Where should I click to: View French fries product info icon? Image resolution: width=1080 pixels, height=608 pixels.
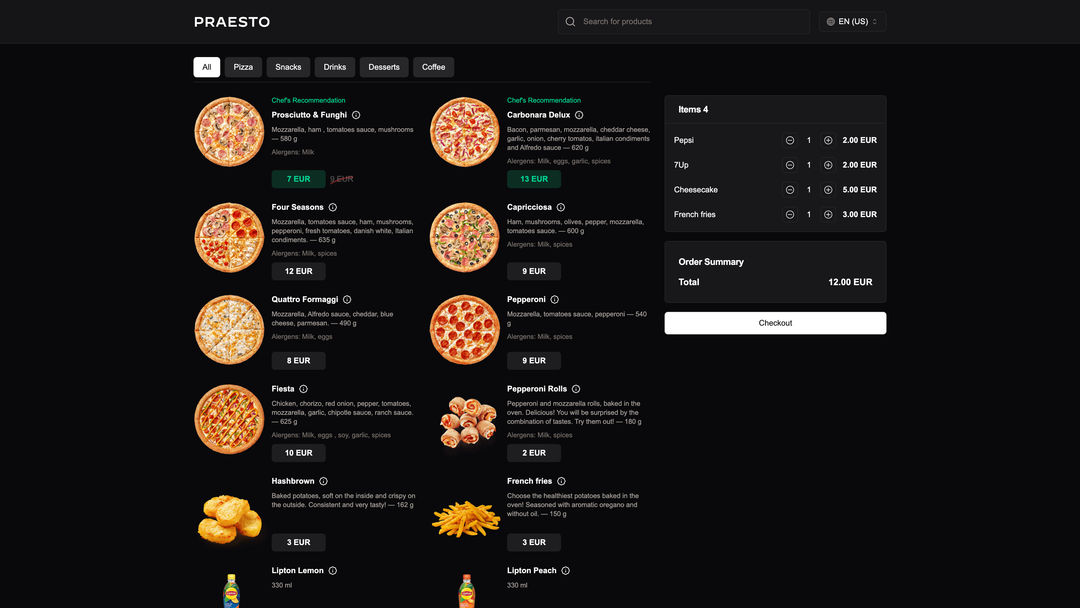click(561, 481)
